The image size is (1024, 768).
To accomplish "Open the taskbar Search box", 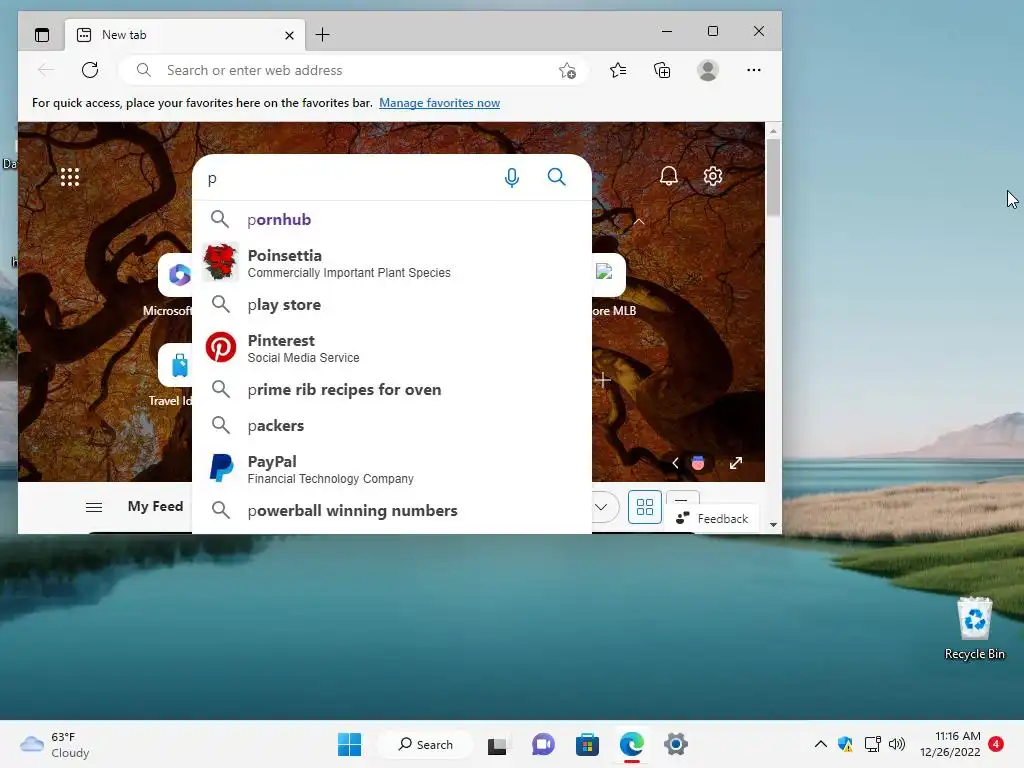I will [426, 744].
